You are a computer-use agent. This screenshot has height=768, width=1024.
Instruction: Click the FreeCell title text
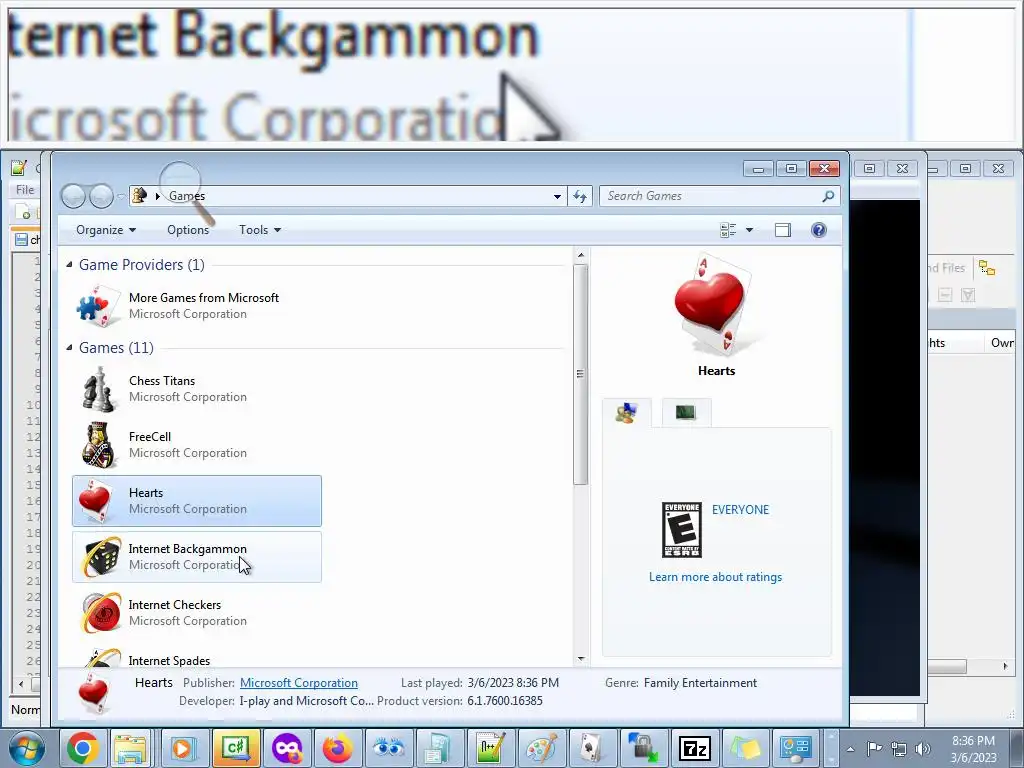tap(150, 437)
